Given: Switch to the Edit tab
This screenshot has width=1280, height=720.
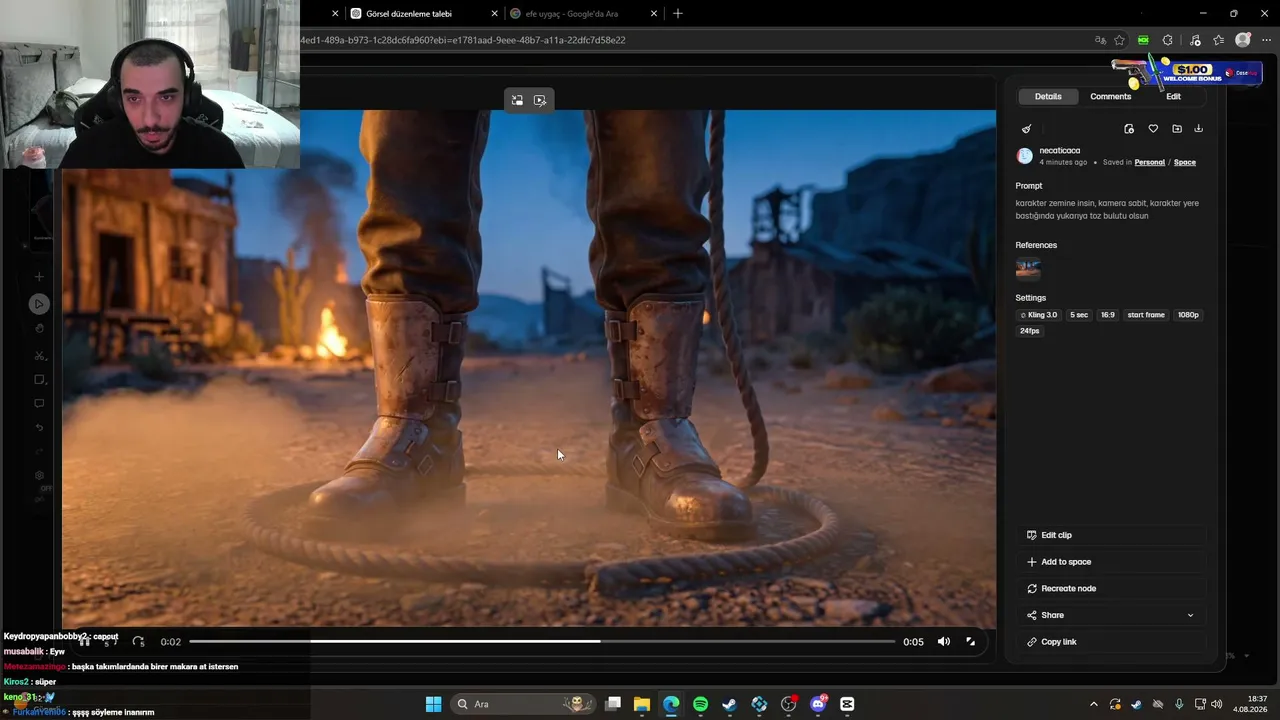Looking at the screenshot, I should click(x=1173, y=97).
